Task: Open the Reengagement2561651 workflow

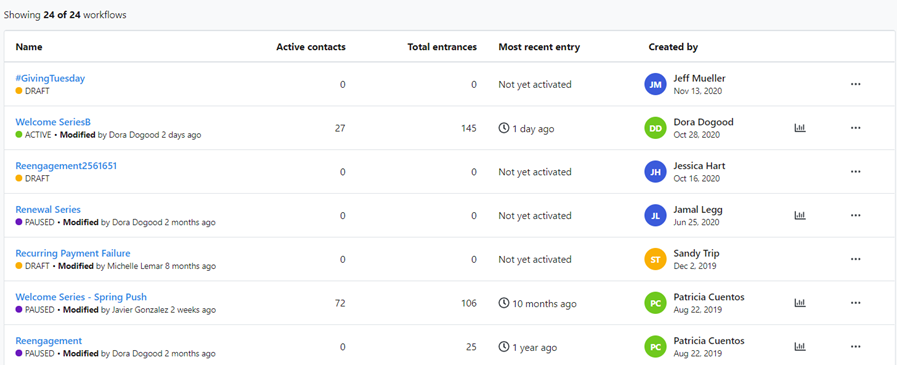Action: [66, 166]
